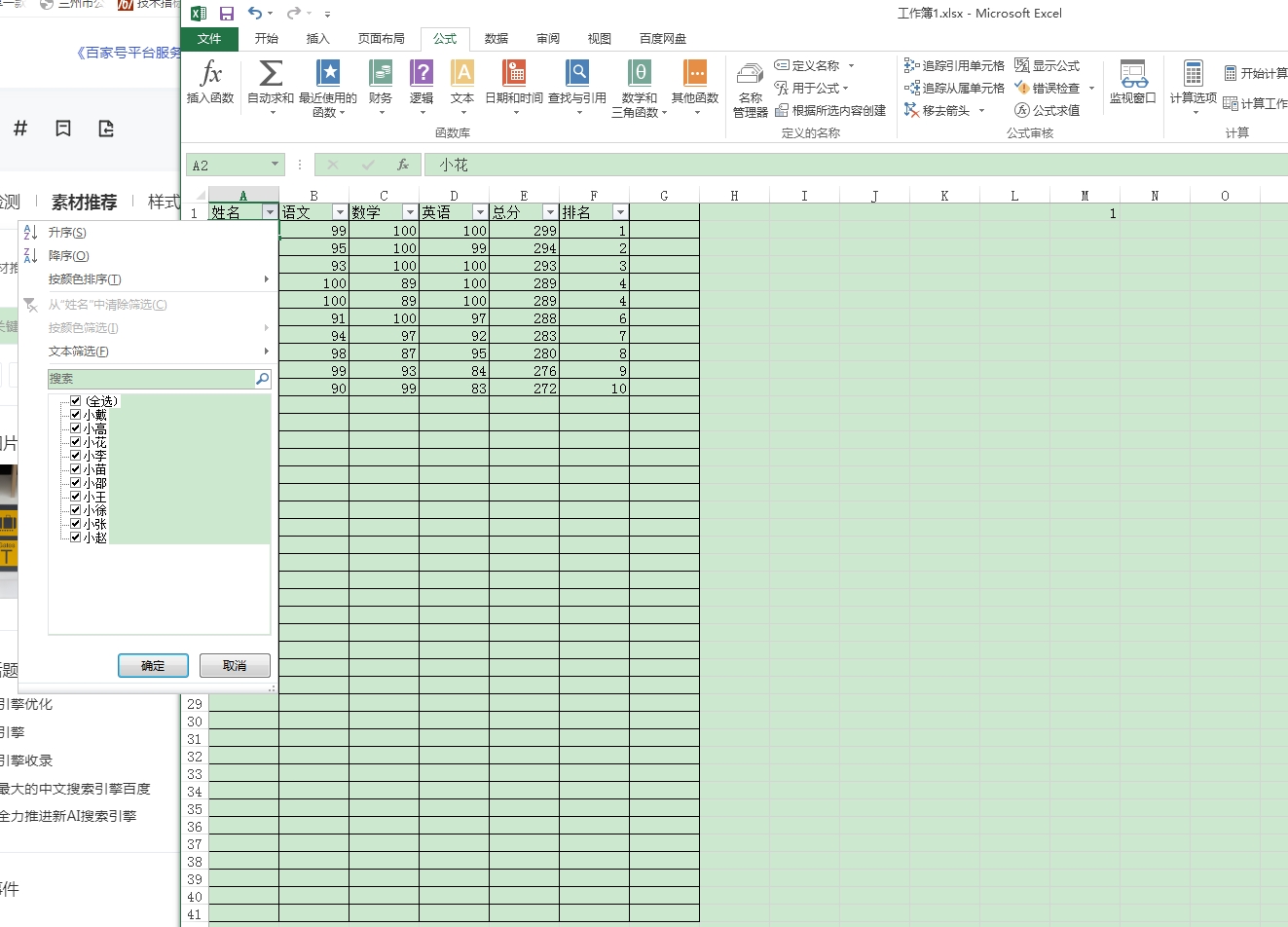
Task: Open the 总分 column filter dropdown
Action: (x=550, y=212)
